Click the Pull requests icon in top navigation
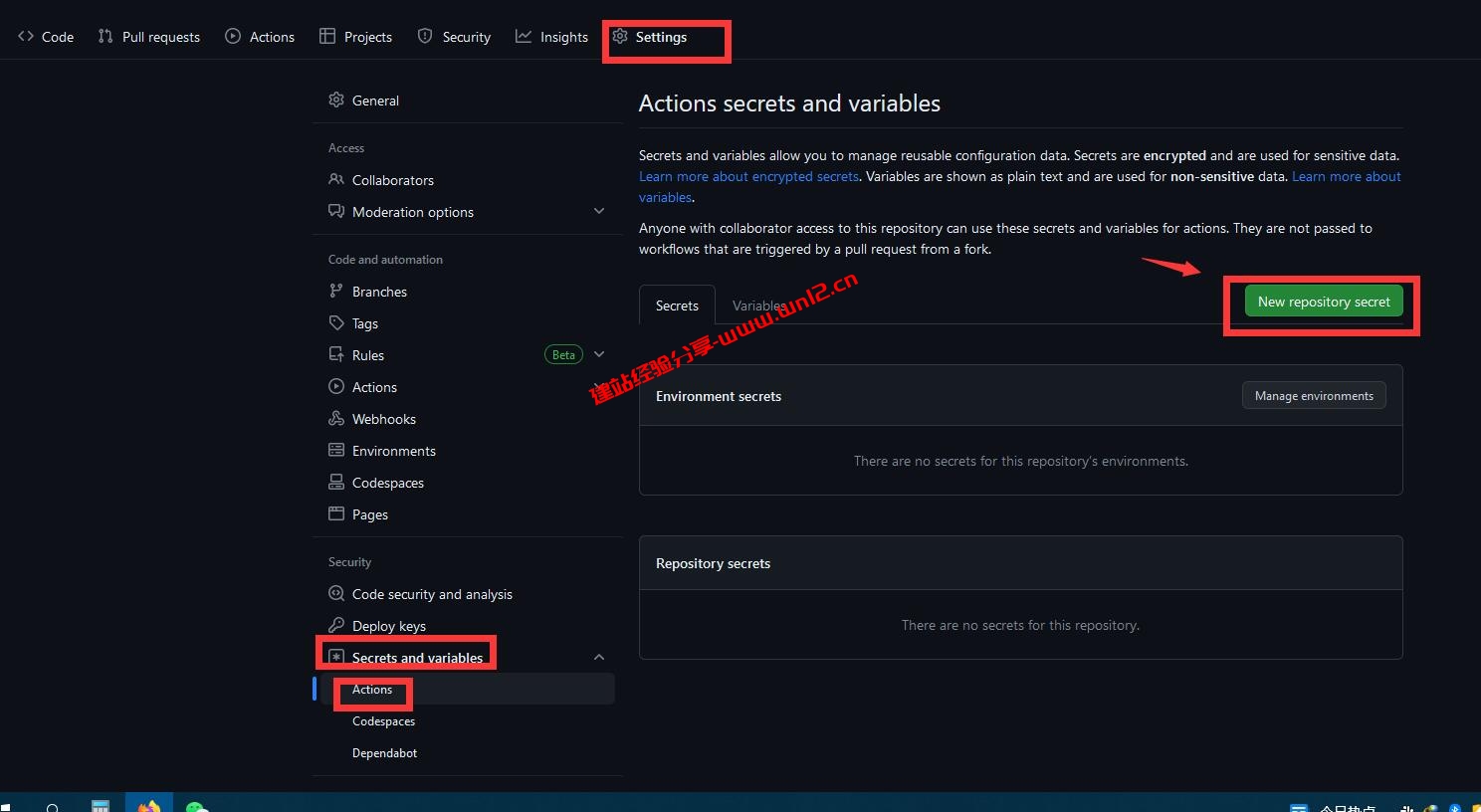1481x812 pixels. (106, 37)
